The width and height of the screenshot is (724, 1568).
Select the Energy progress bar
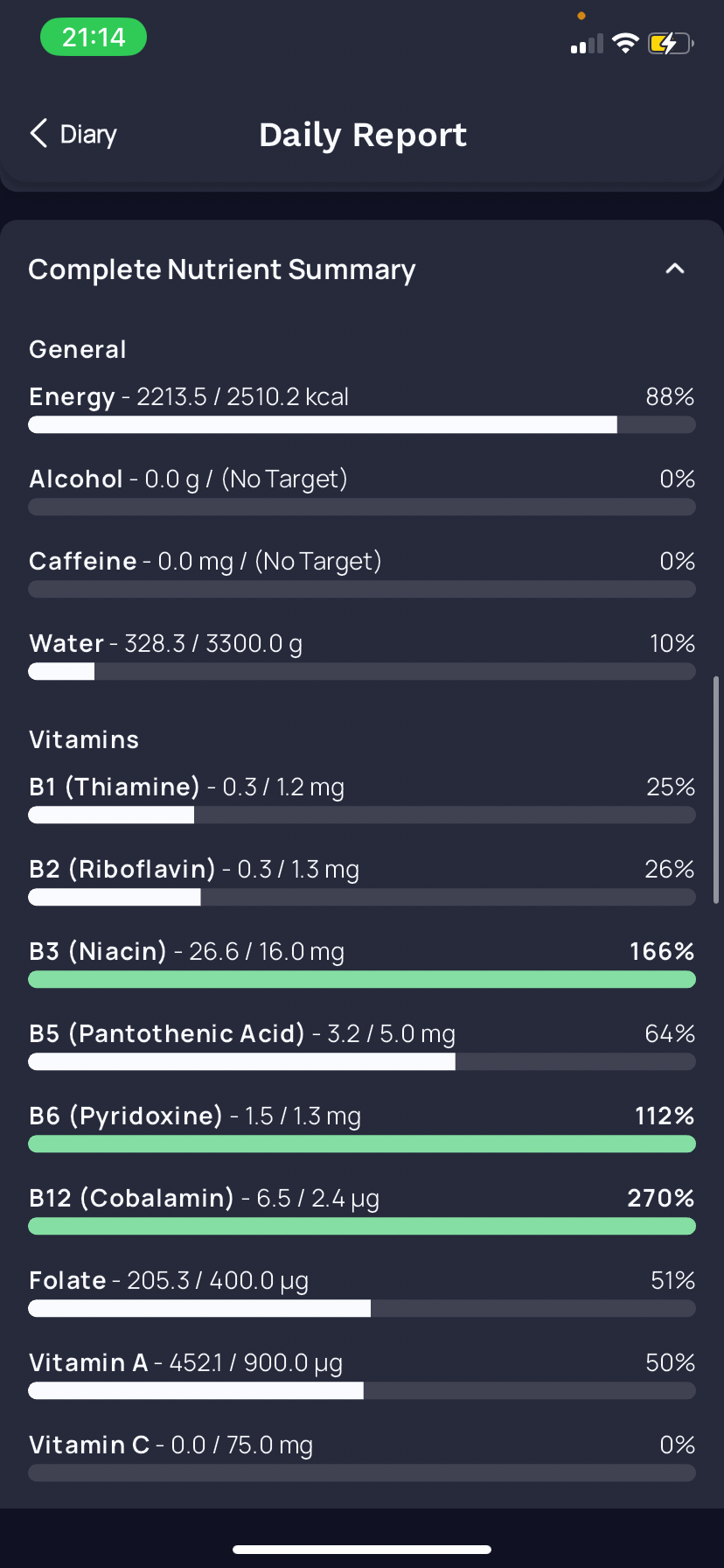(362, 425)
